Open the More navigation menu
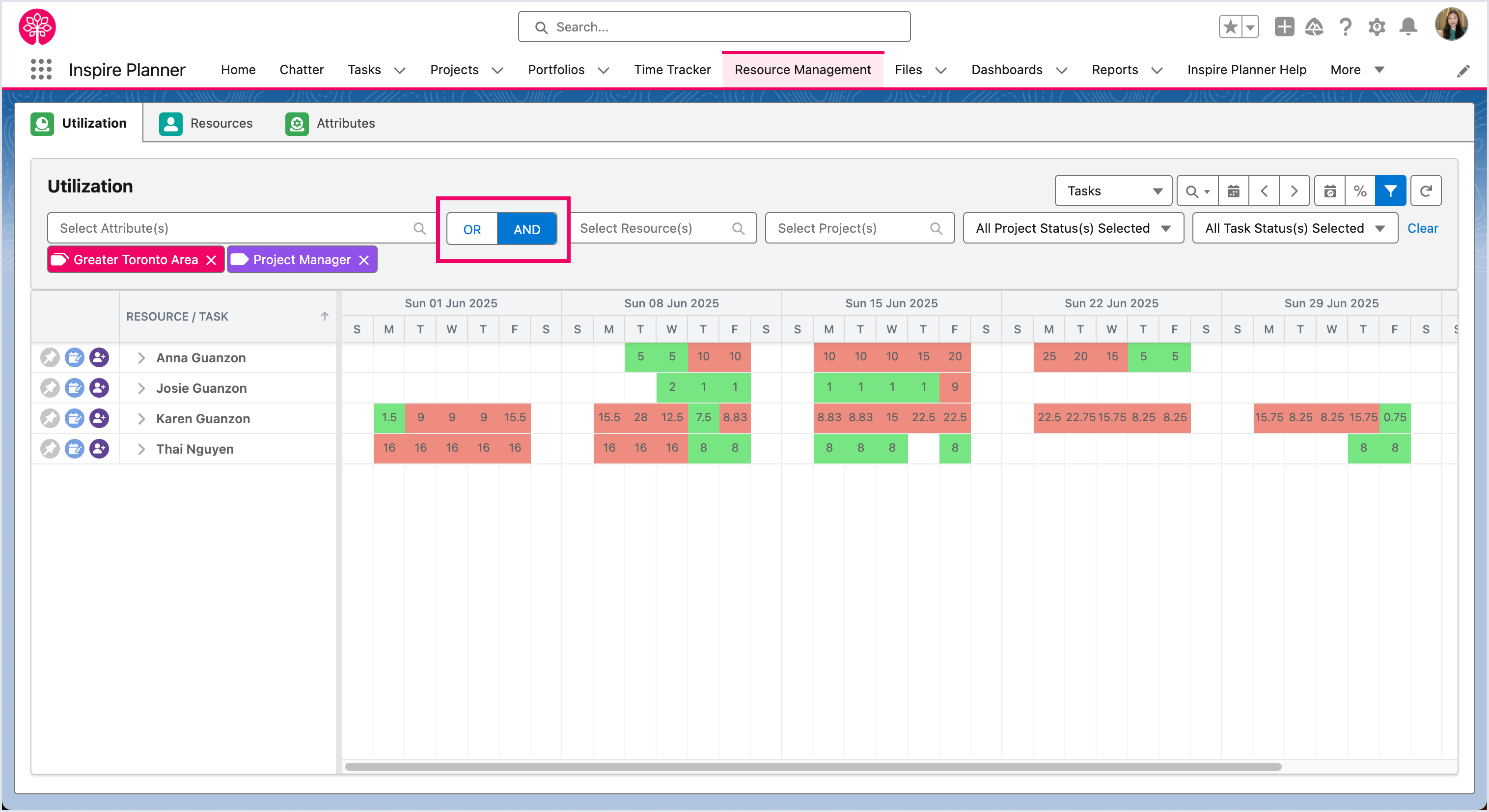The image size is (1489, 812). pyautogui.click(x=1356, y=70)
